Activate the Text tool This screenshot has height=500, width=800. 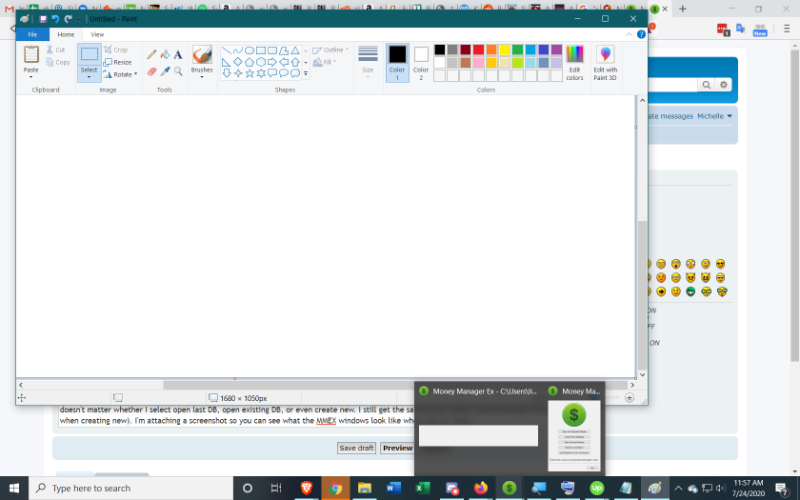(x=178, y=55)
